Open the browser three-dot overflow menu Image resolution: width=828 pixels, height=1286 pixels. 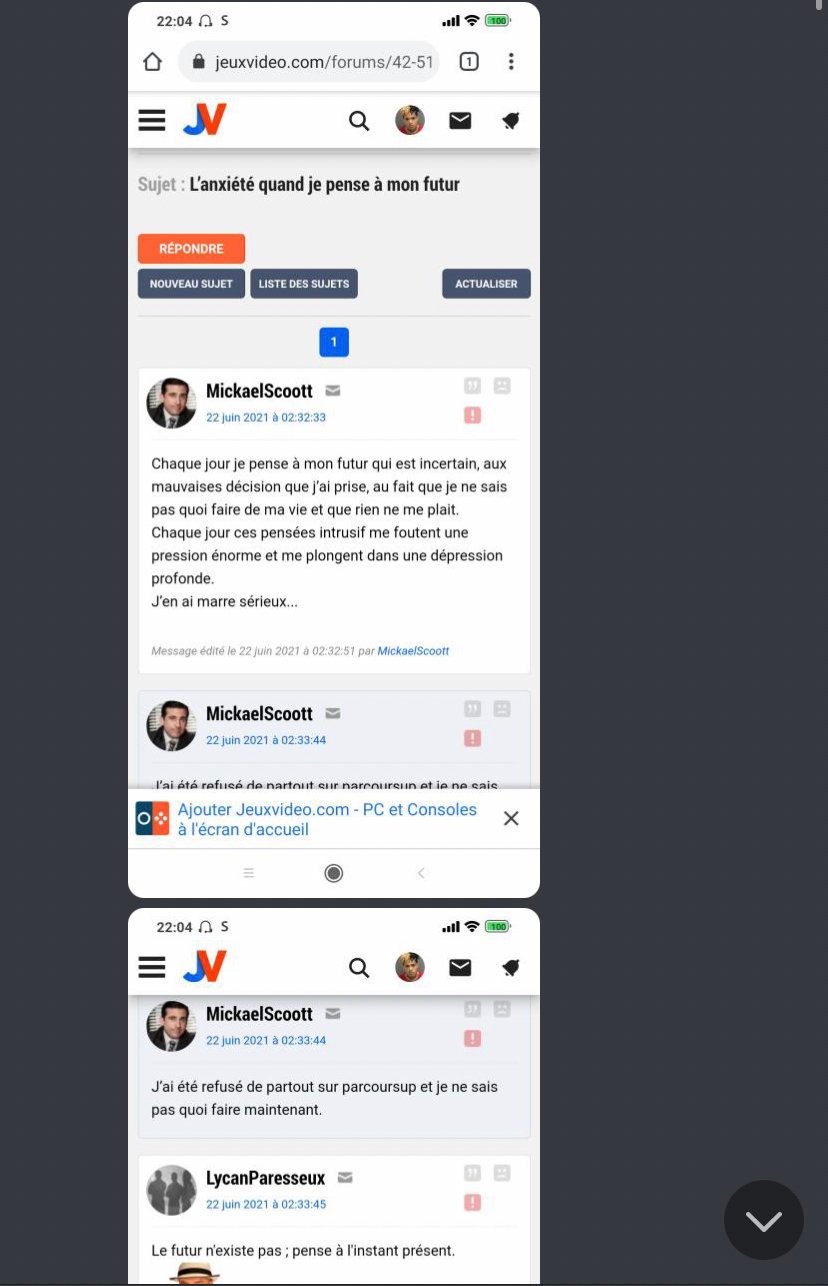click(x=511, y=62)
